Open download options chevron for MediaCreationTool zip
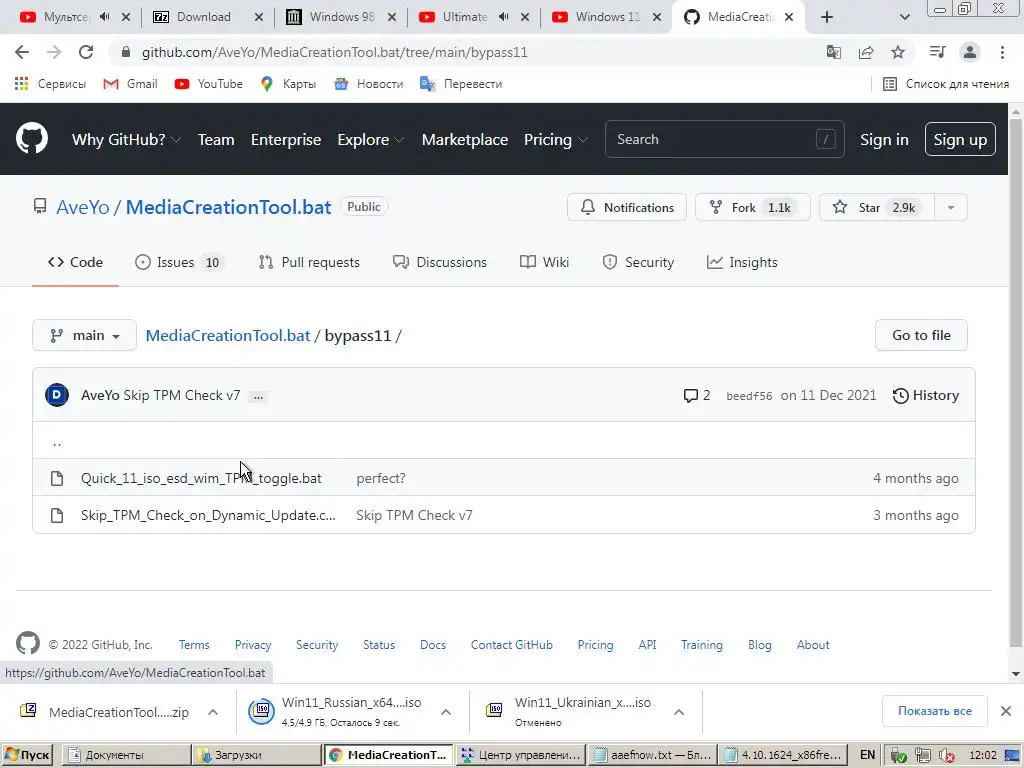The height and width of the screenshot is (768, 1024). pos(213,712)
